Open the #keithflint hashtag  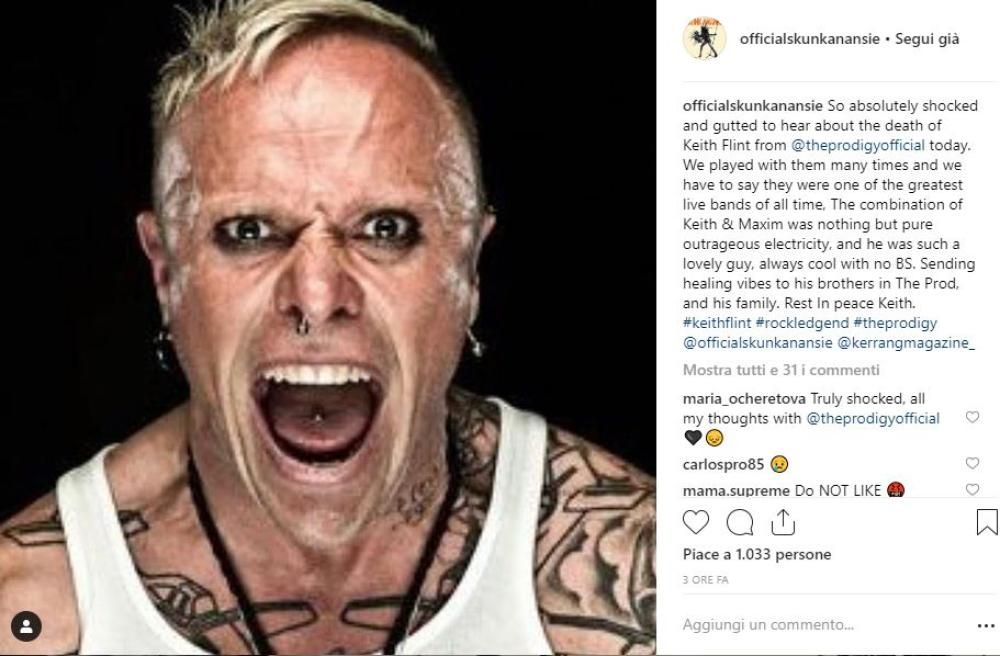[x=717, y=323]
